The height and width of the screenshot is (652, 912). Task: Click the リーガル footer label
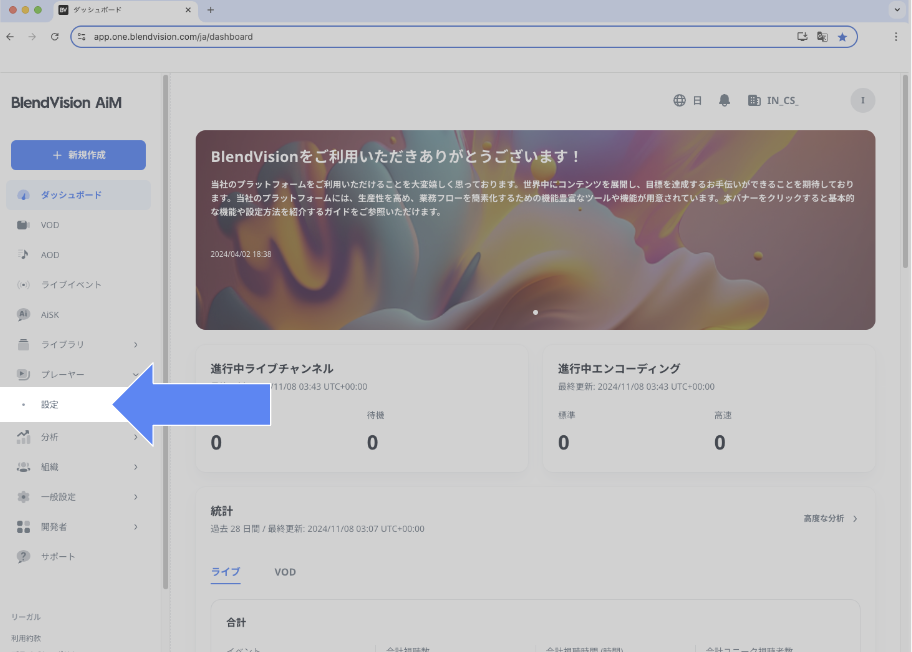pos(26,617)
